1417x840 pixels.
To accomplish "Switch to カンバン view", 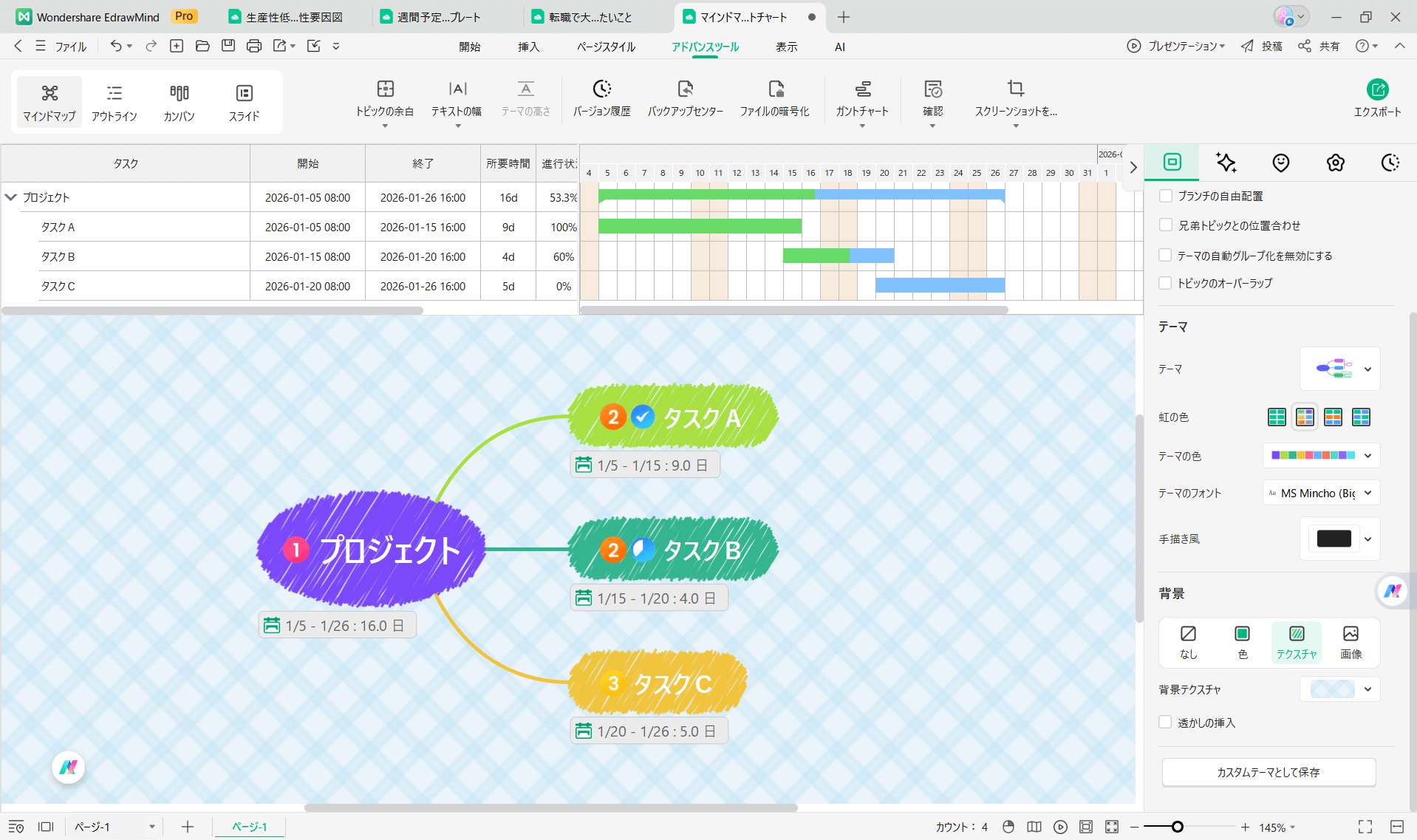I will [179, 101].
